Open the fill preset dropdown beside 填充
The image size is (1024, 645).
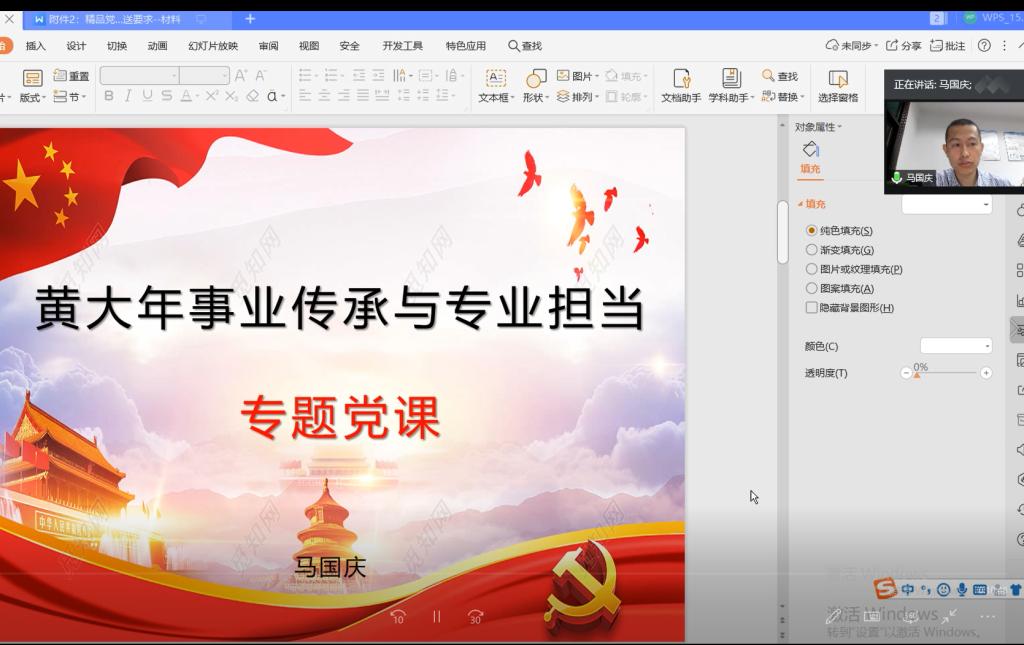[x=946, y=205]
